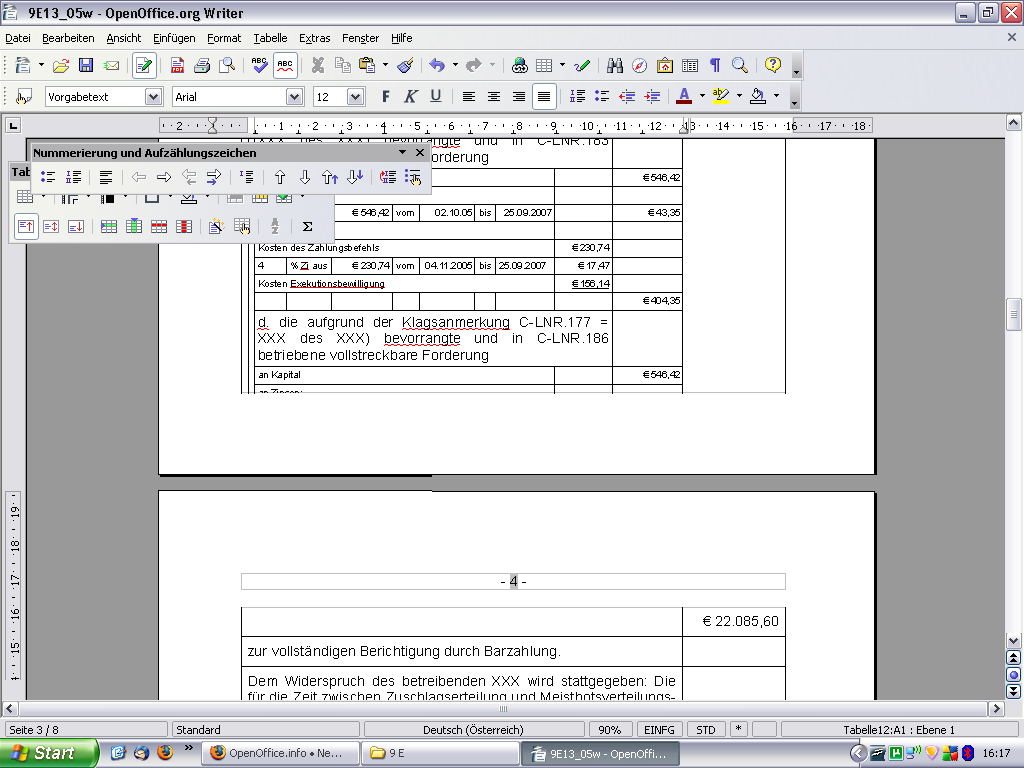This screenshot has width=1024, height=768.
Task: Open the Tabelle menu
Action: click(x=270, y=38)
